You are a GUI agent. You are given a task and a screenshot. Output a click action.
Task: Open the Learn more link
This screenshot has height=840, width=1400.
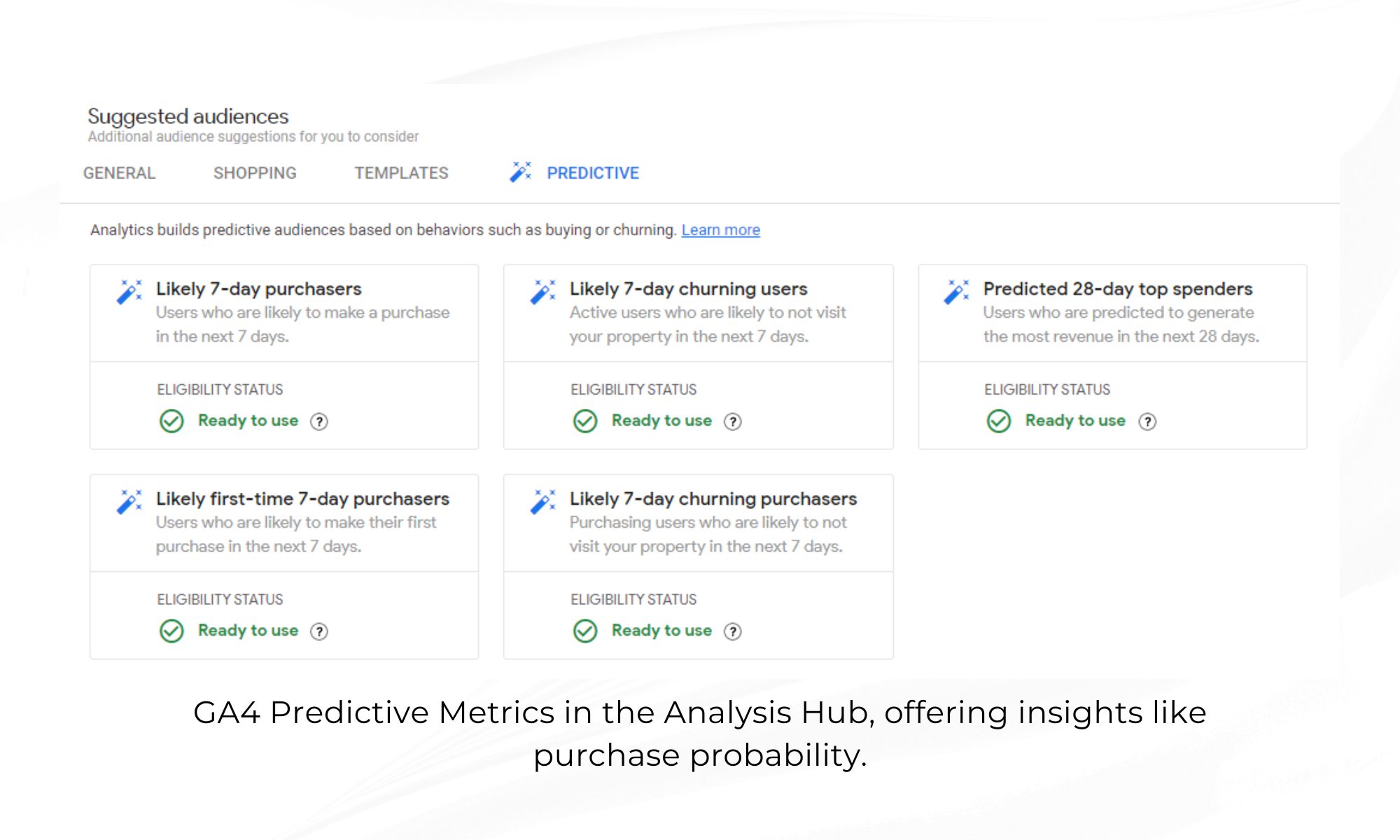click(x=720, y=230)
